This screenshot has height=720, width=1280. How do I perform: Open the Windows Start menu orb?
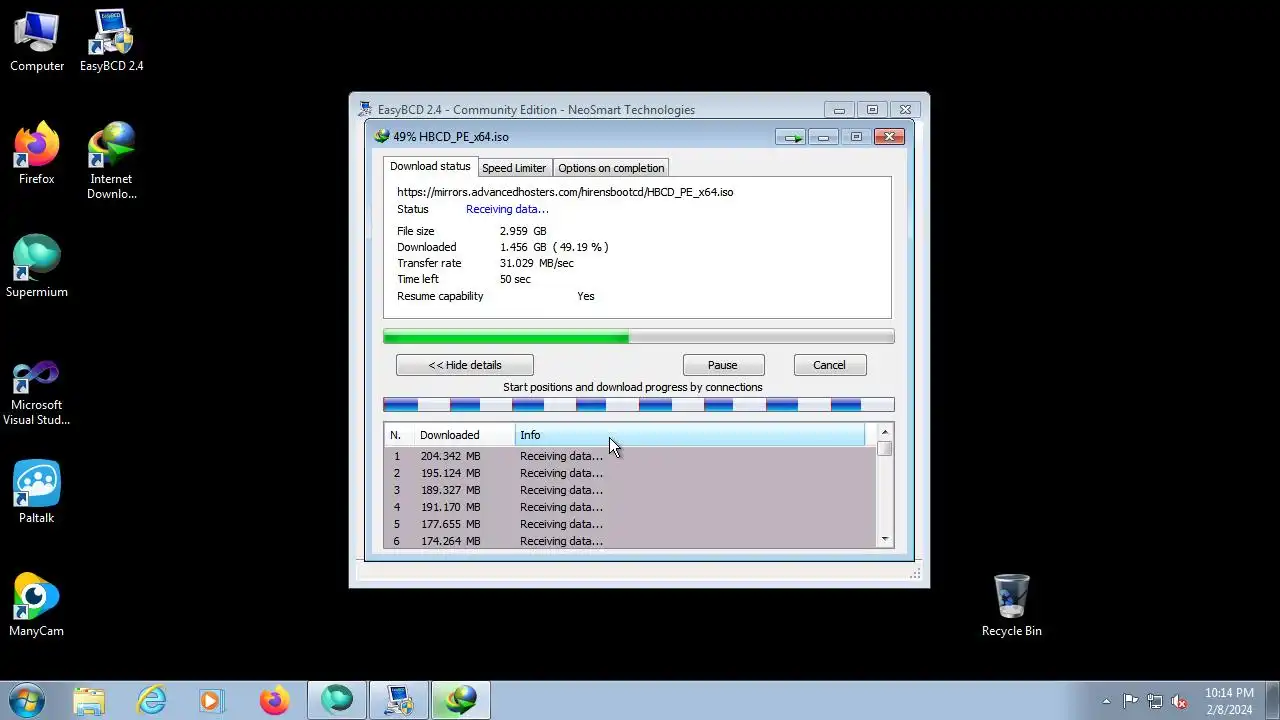tap(27, 700)
